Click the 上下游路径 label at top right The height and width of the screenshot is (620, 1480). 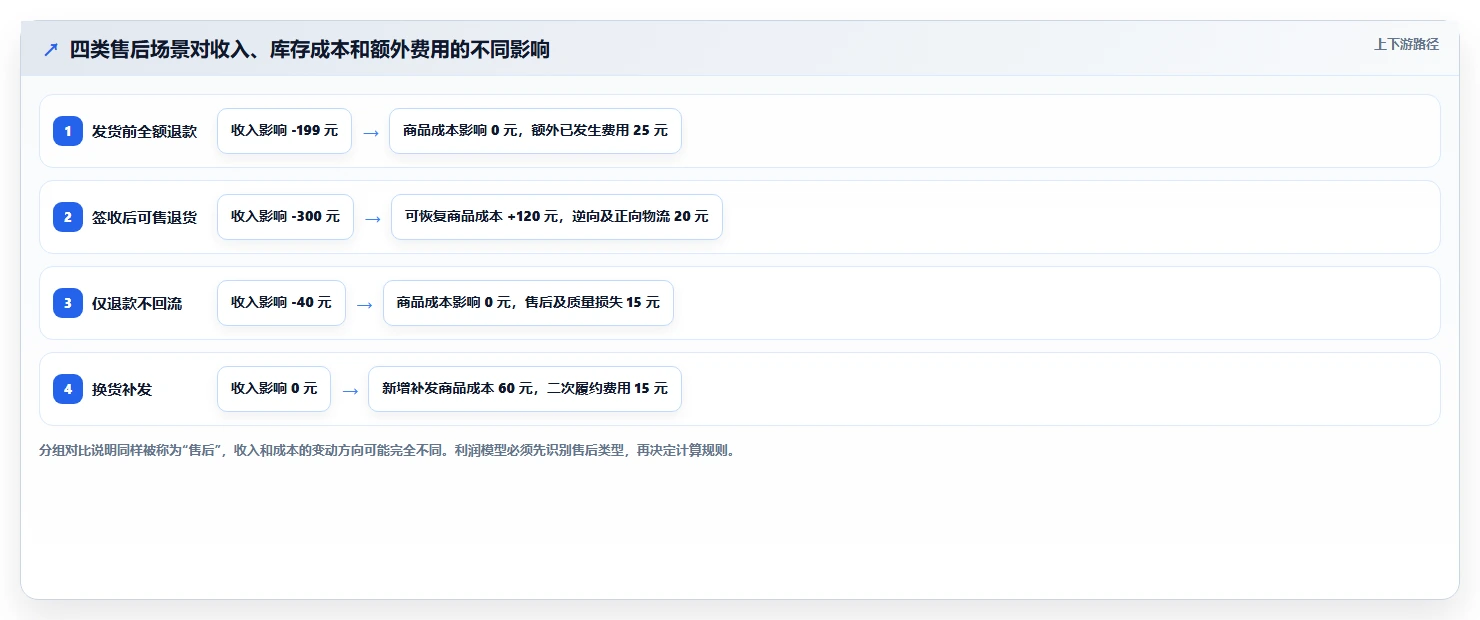(1406, 44)
